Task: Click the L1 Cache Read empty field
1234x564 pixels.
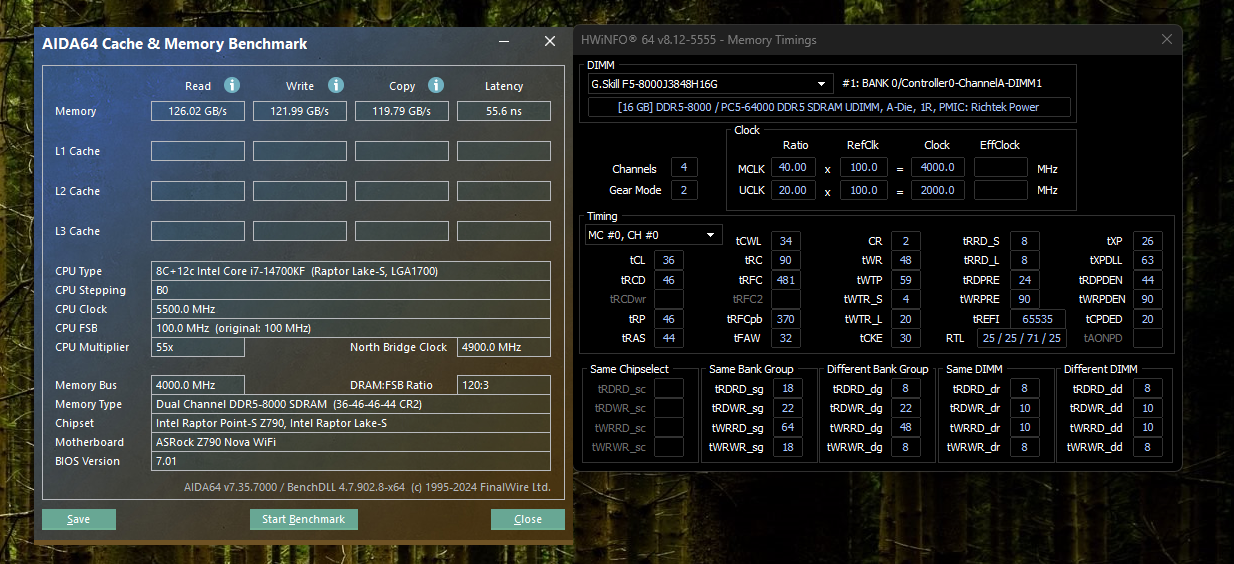Action: point(198,151)
